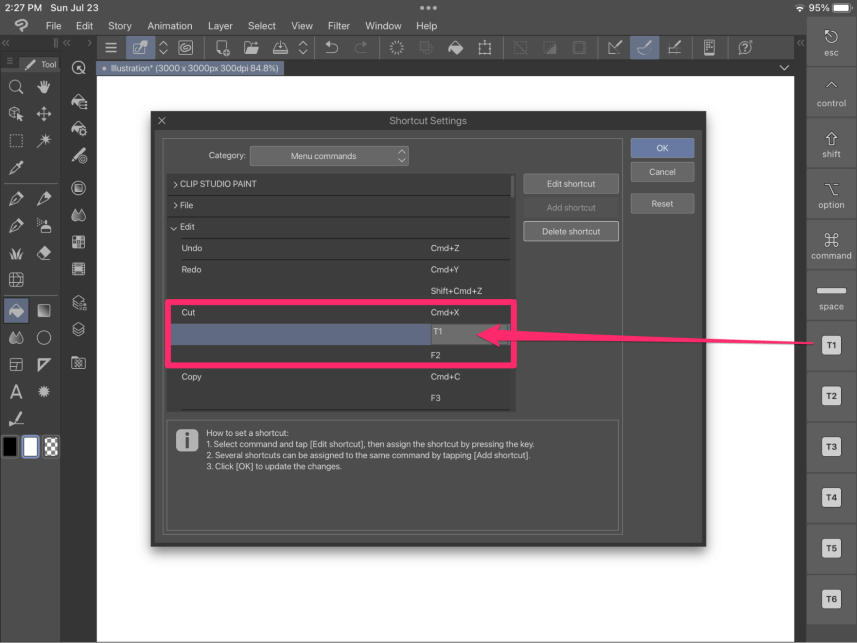The width and height of the screenshot is (857, 643).
Task: Click the Reset button
Action: coord(662,204)
